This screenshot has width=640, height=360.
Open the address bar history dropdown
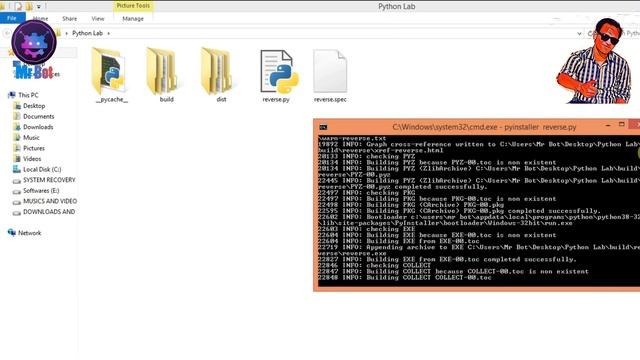(579, 33)
